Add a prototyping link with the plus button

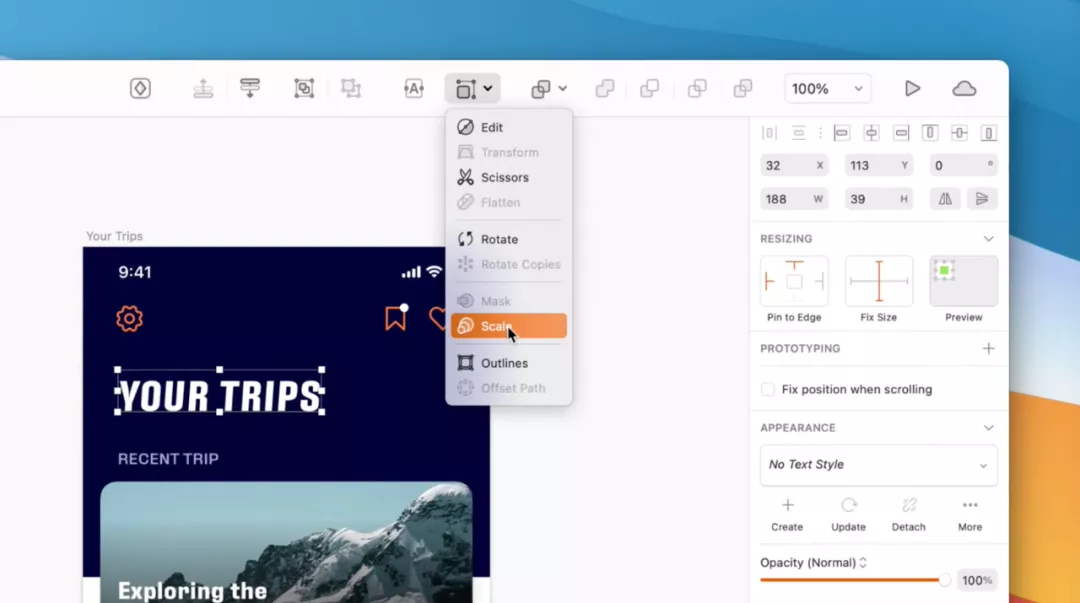click(988, 349)
